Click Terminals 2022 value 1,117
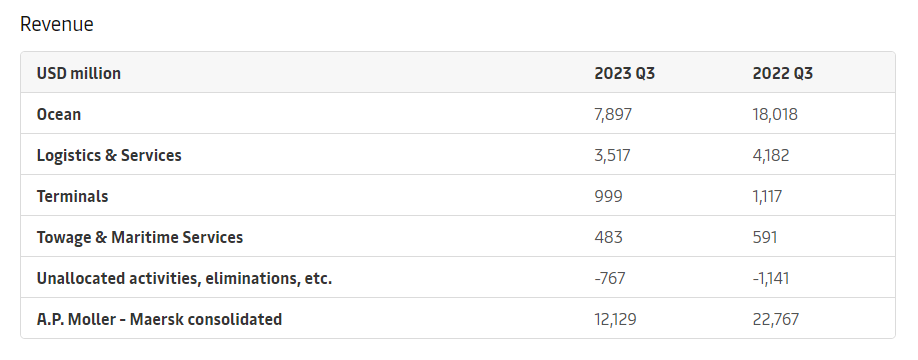The height and width of the screenshot is (360, 918). [767, 196]
